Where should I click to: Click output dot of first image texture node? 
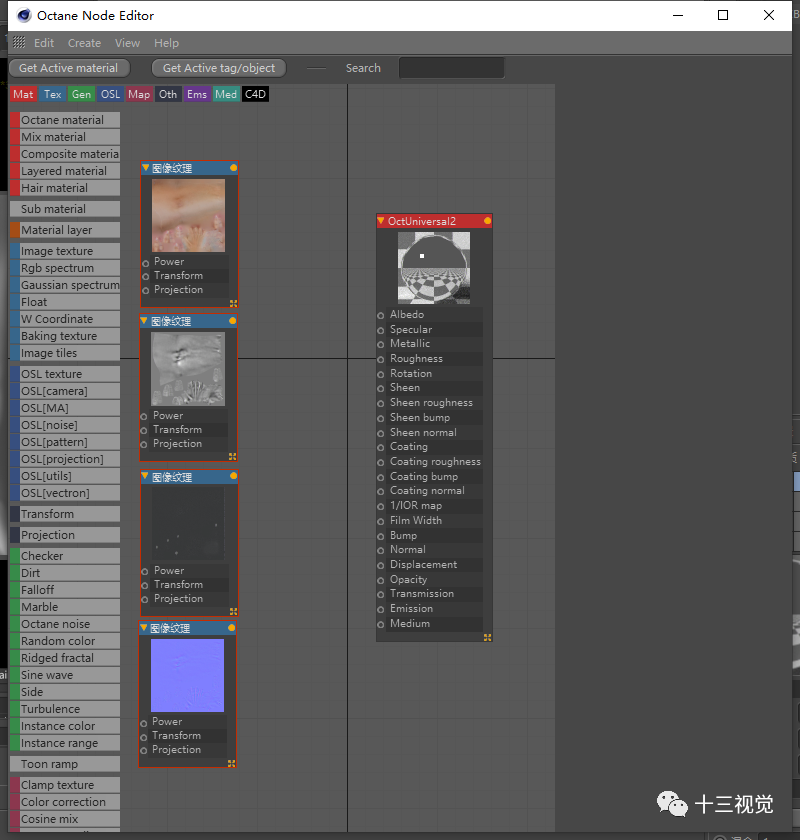tap(234, 168)
